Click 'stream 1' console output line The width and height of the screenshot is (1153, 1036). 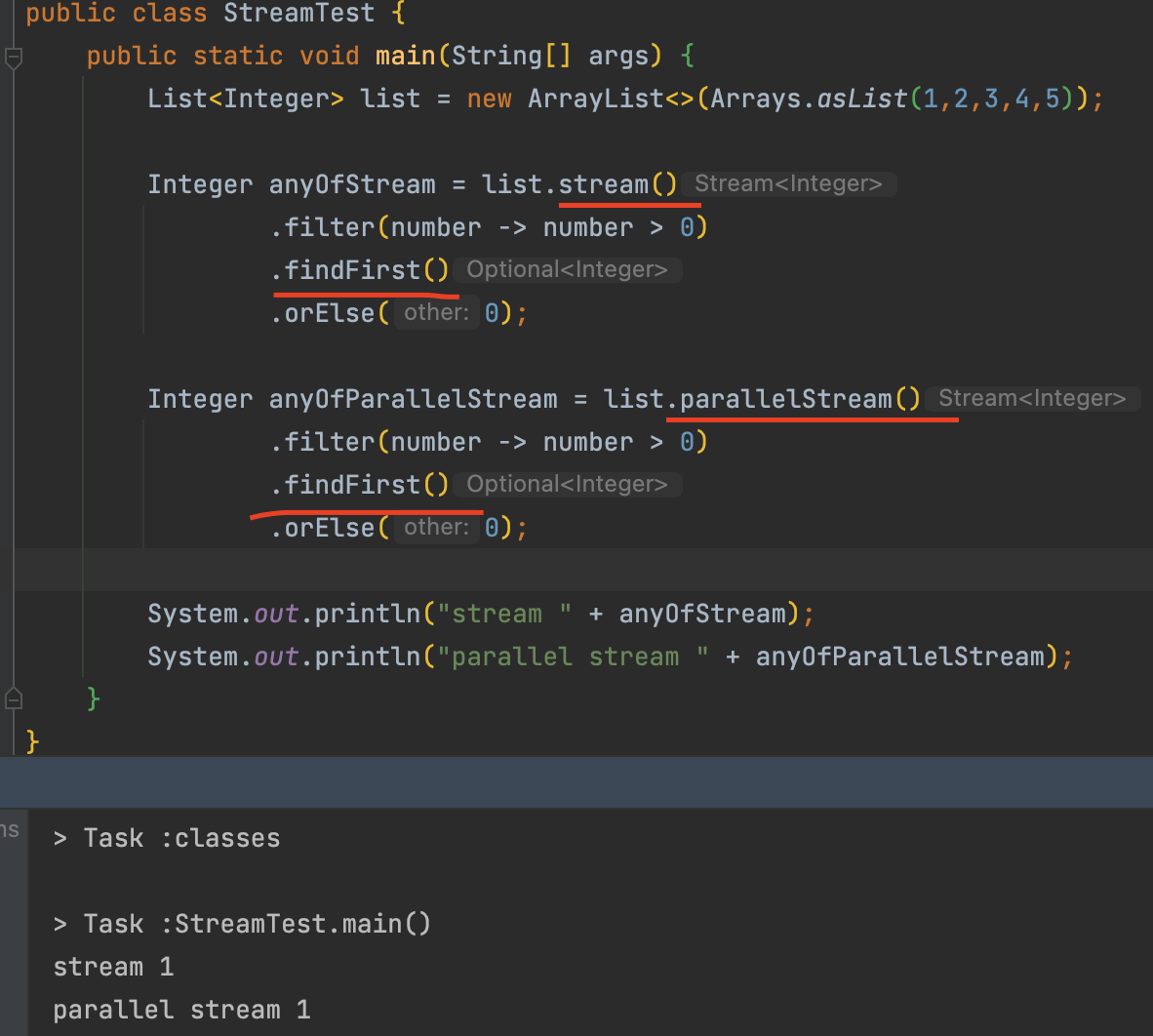pos(113,967)
